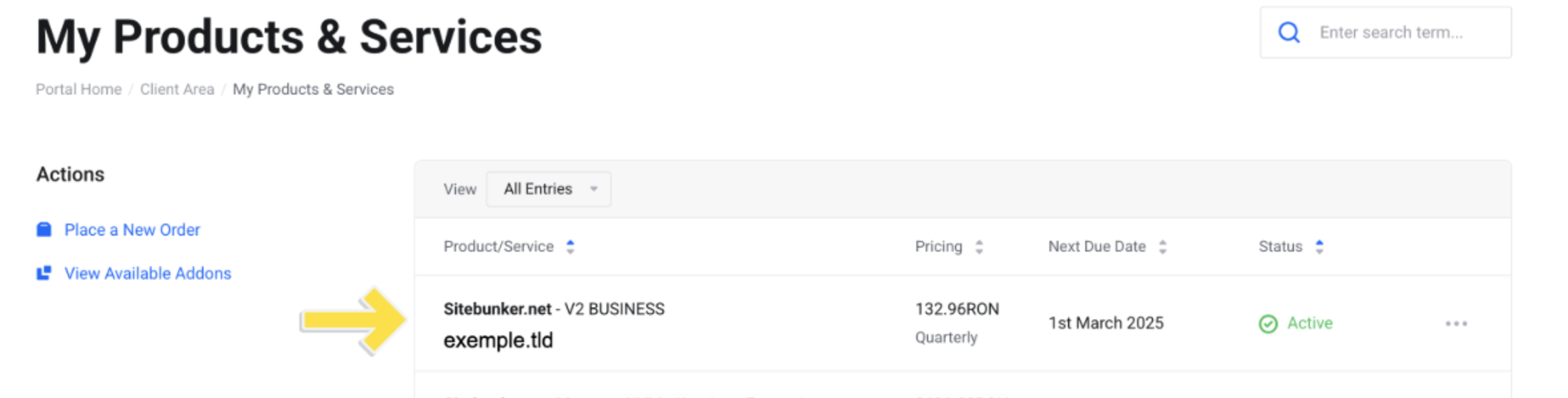Sort by Pricing column arrows
The image size is (1568, 398).
tap(979, 247)
